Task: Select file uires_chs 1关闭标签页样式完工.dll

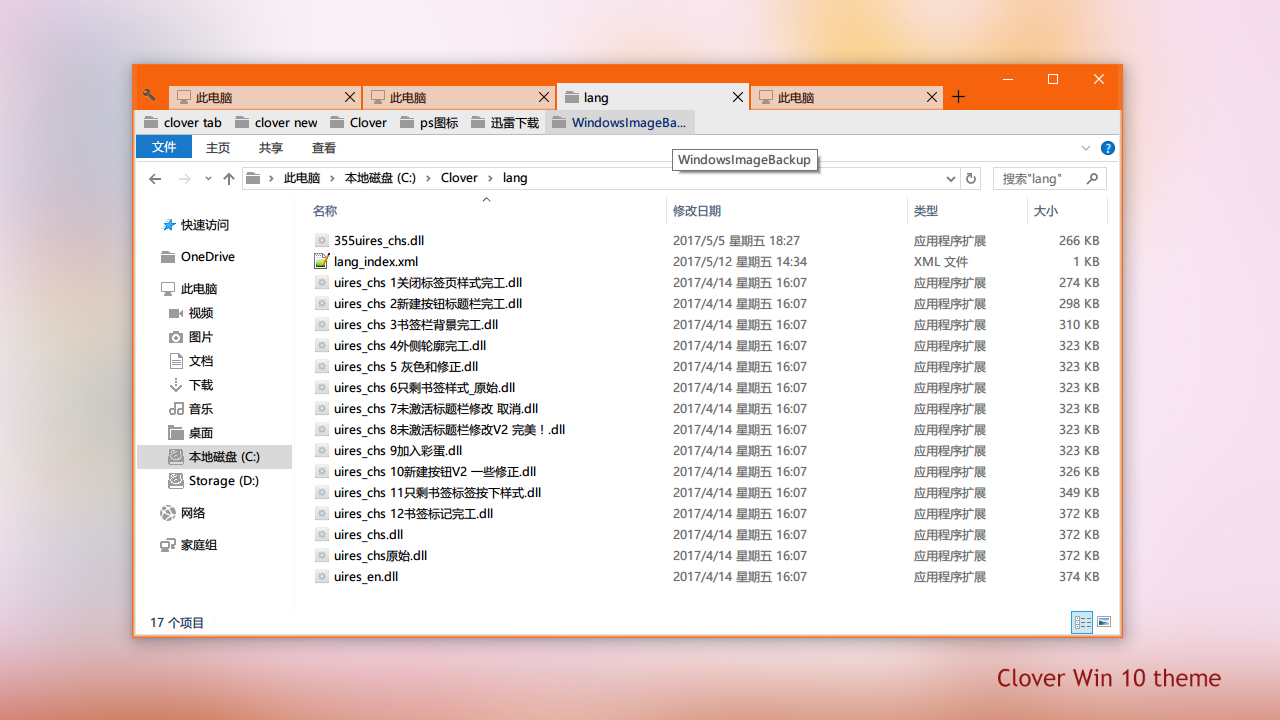Action: coord(428,283)
